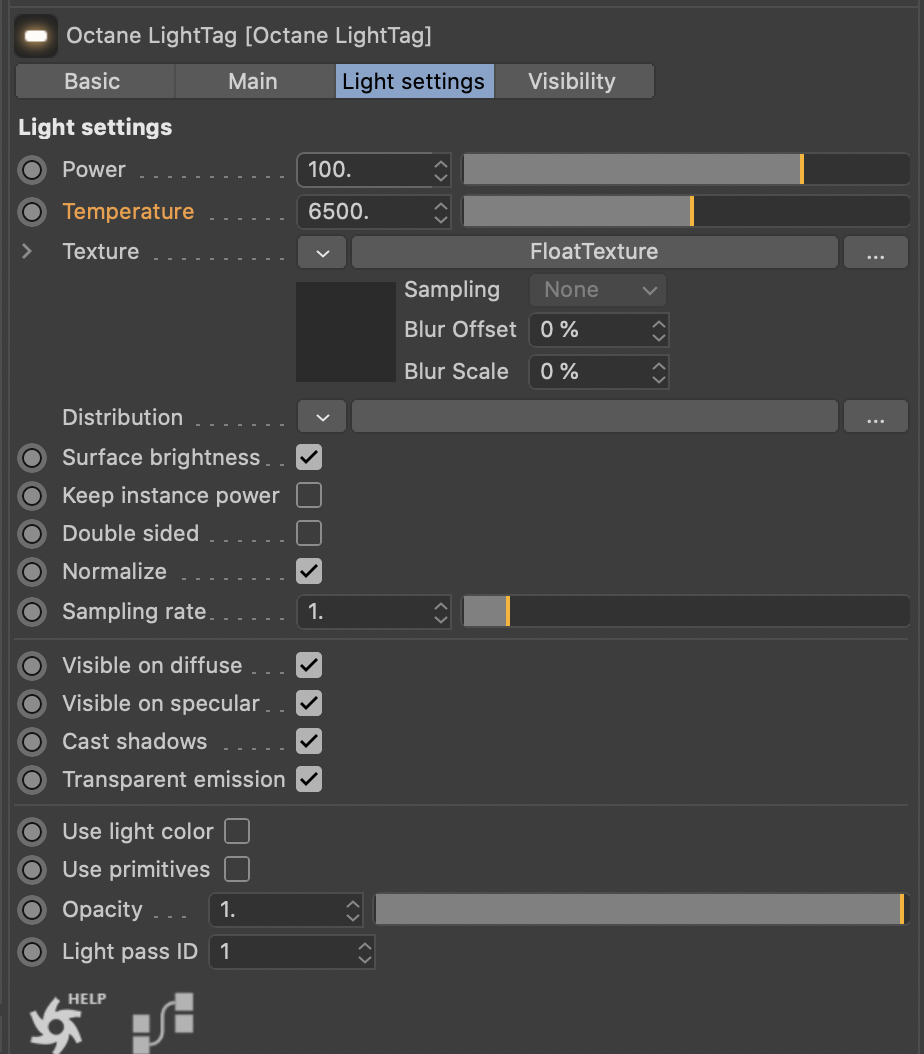
Task: Open the Texture dropdown arrow
Action: (322, 253)
